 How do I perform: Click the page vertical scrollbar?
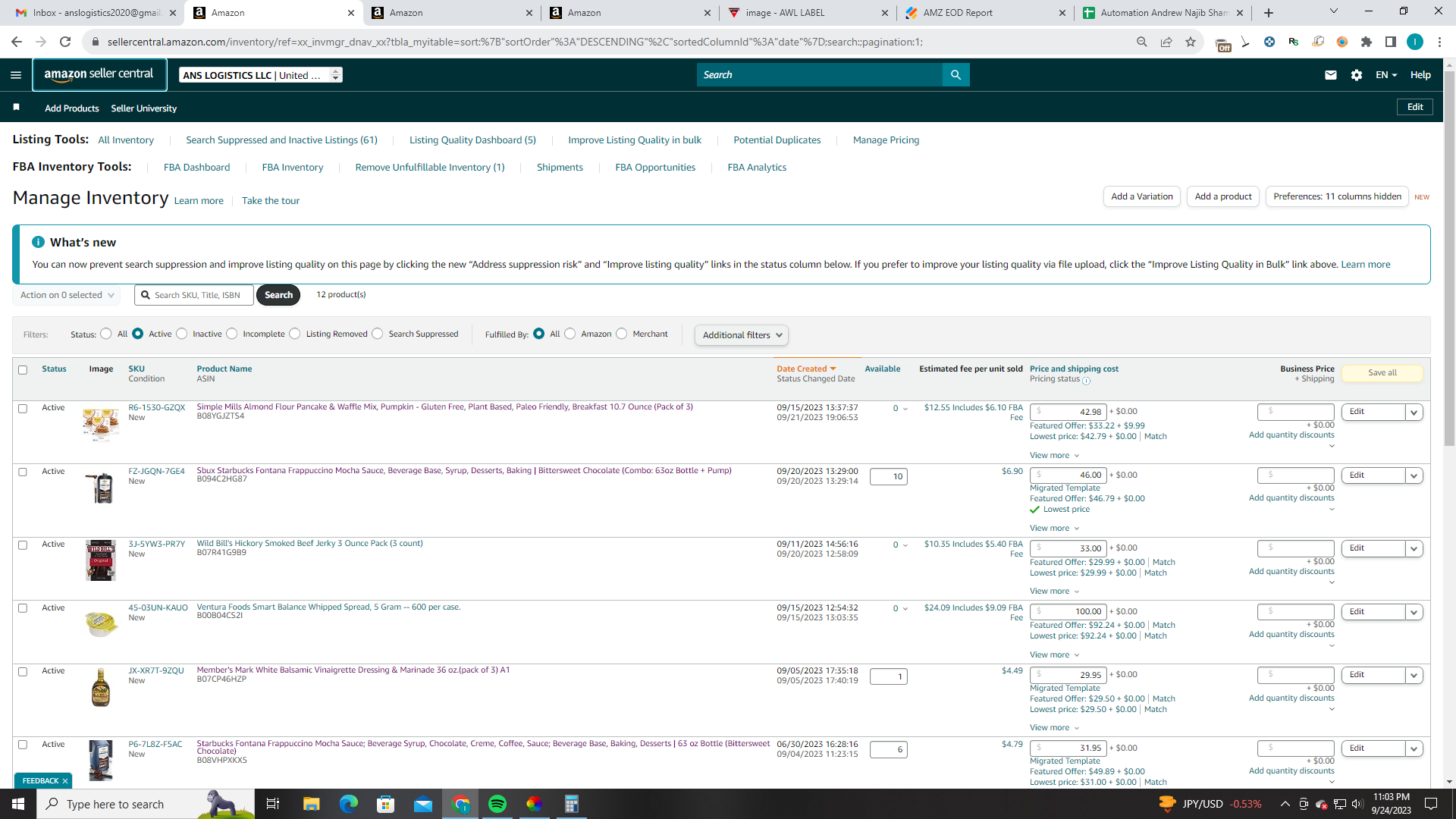click(1449, 258)
